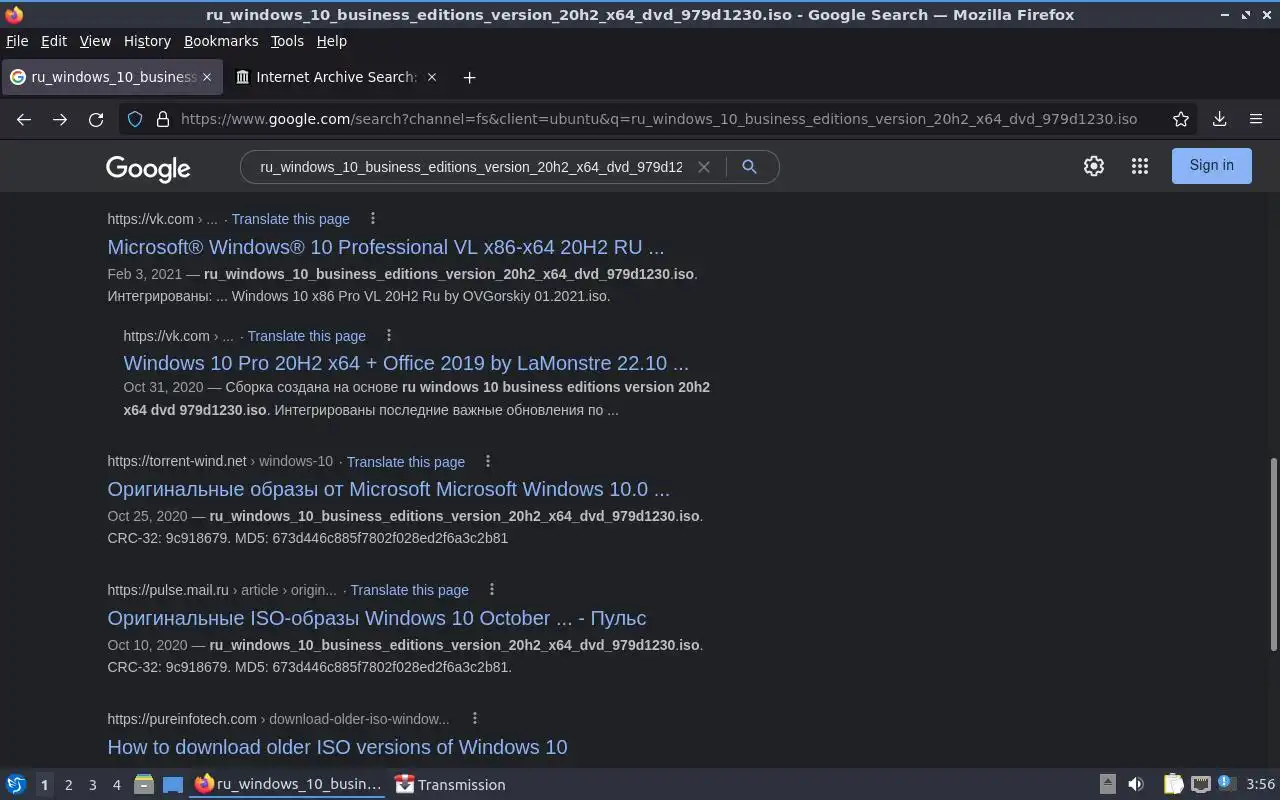Open the notification tray icon with badge
Image resolution: width=1280 pixels, height=800 pixels.
(x=1226, y=784)
